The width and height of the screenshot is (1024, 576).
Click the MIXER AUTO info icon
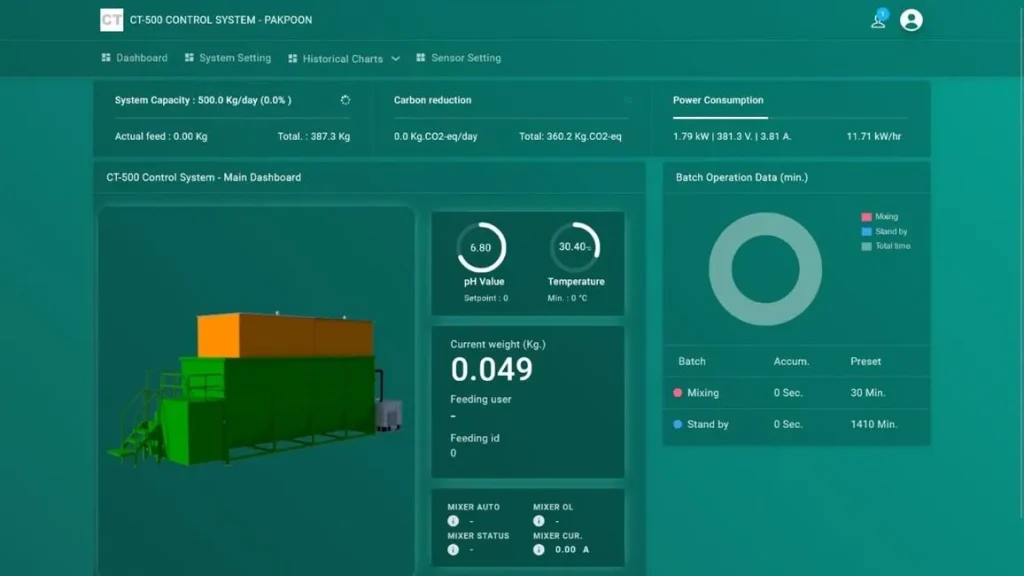(x=453, y=521)
